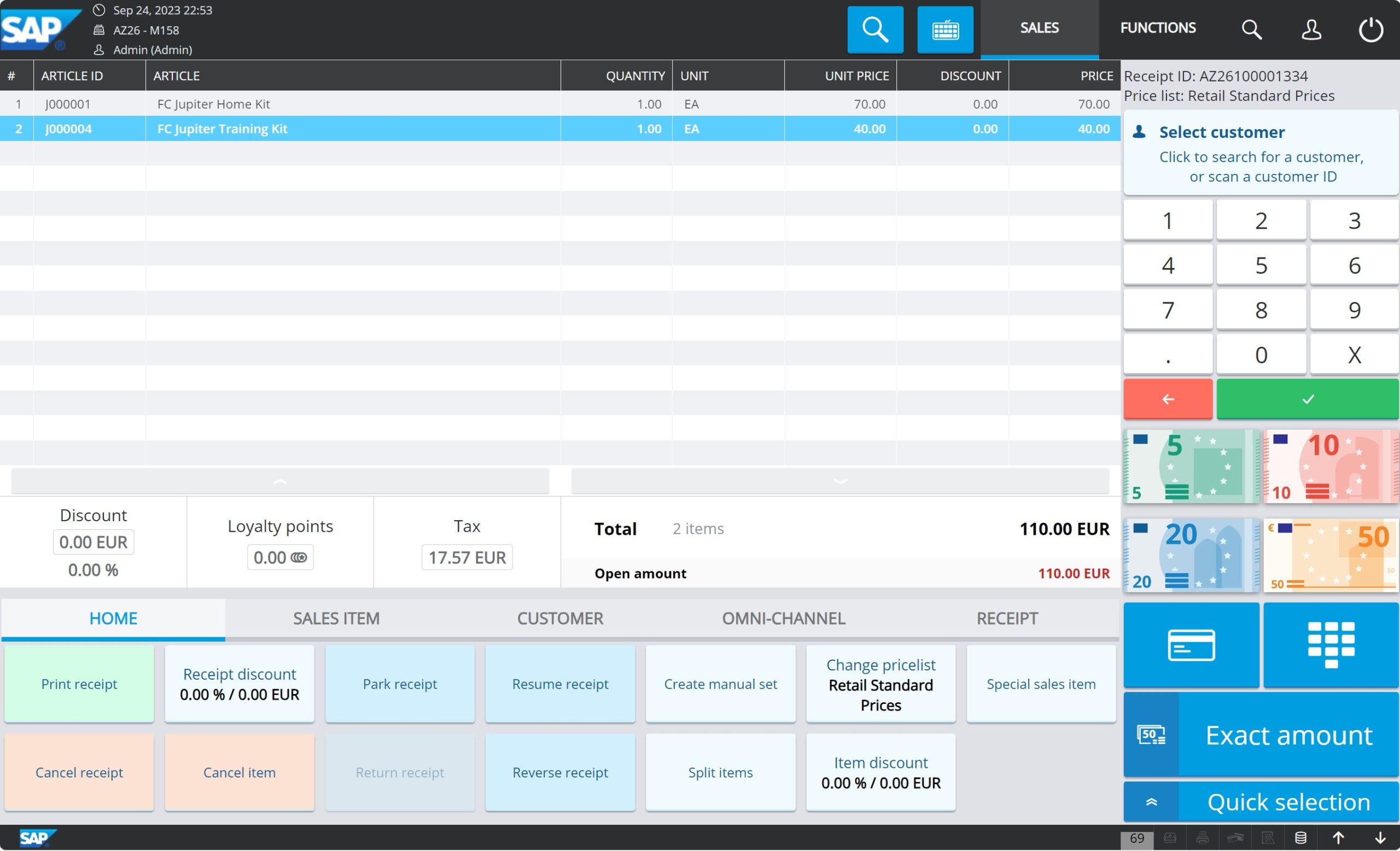Expand the Quick selection panel

tap(1261, 803)
